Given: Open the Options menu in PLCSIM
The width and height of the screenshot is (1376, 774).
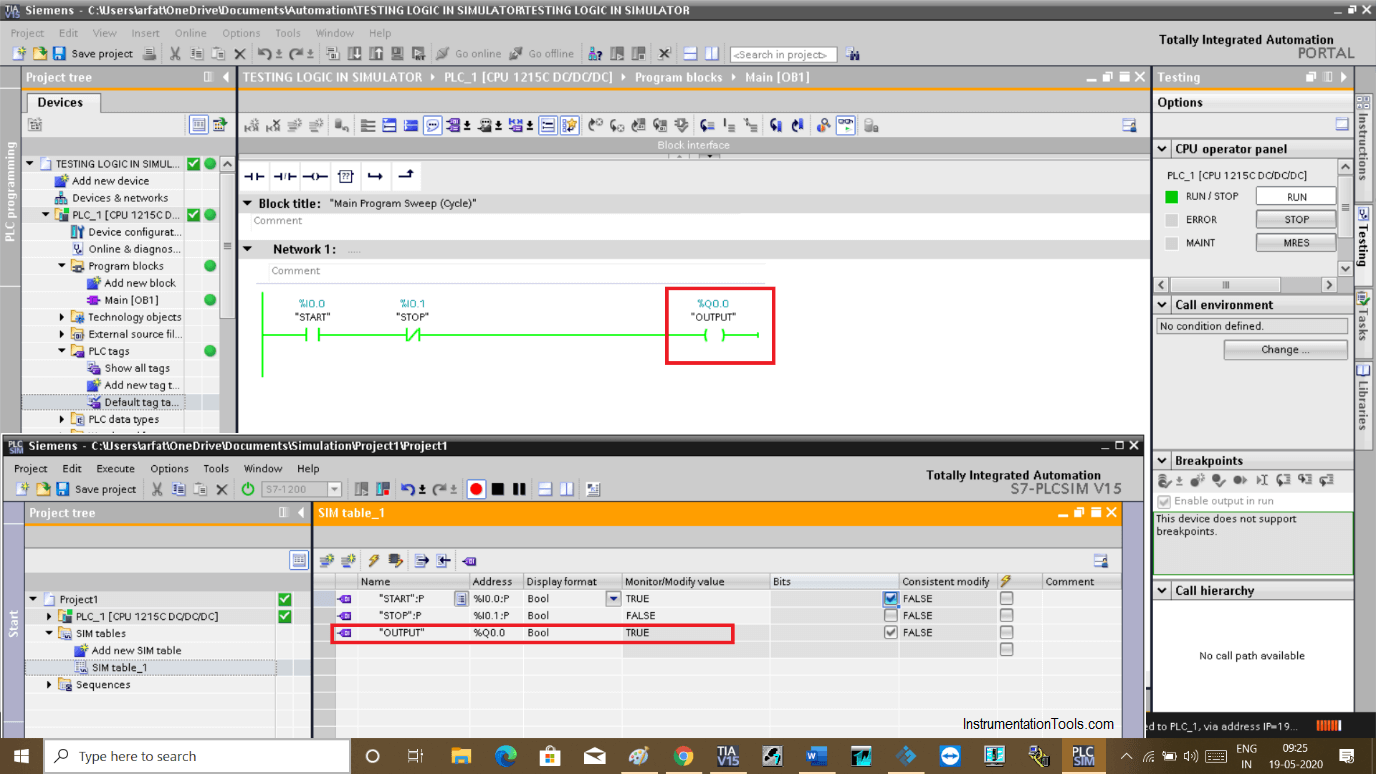Looking at the screenshot, I should click(x=169, y=468).
